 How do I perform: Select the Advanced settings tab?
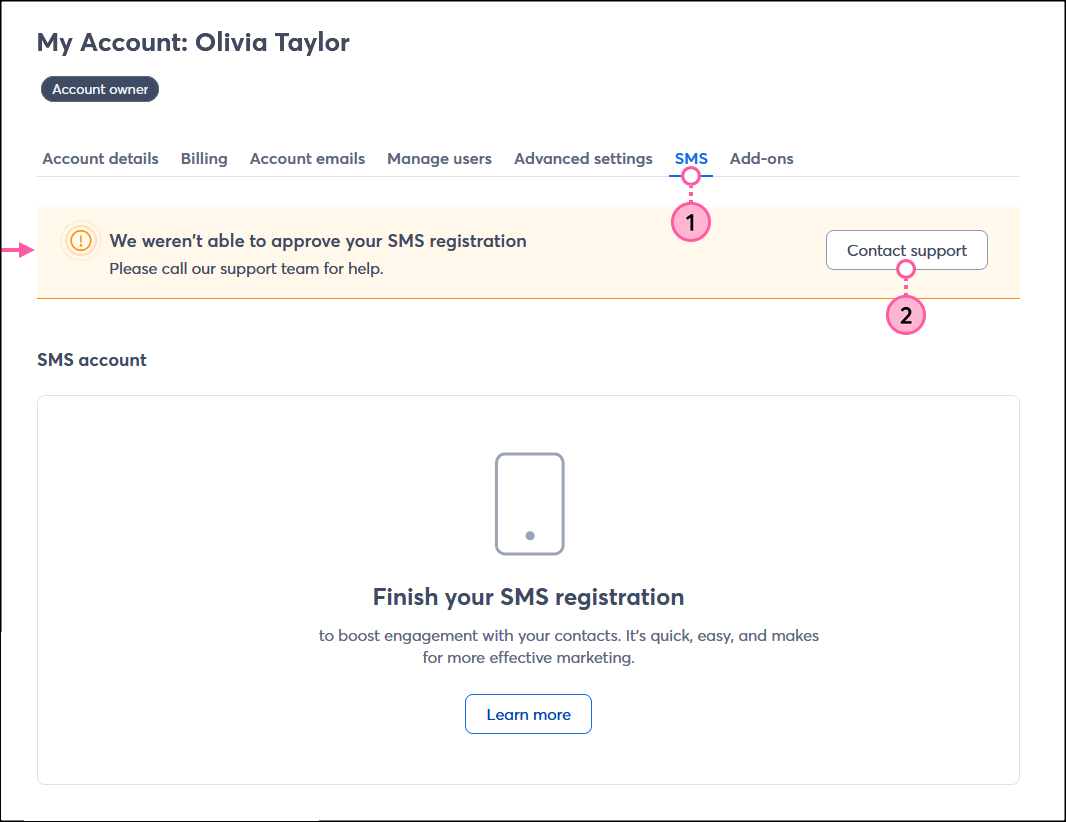coord(583,158)
